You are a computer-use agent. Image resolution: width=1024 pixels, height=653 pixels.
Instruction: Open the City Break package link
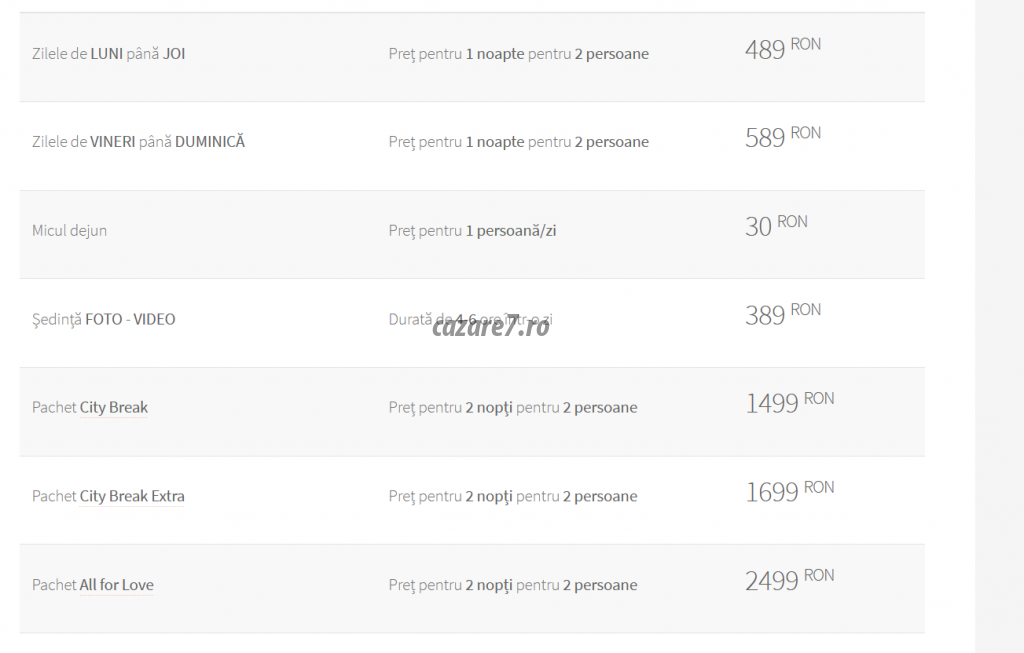114,408
